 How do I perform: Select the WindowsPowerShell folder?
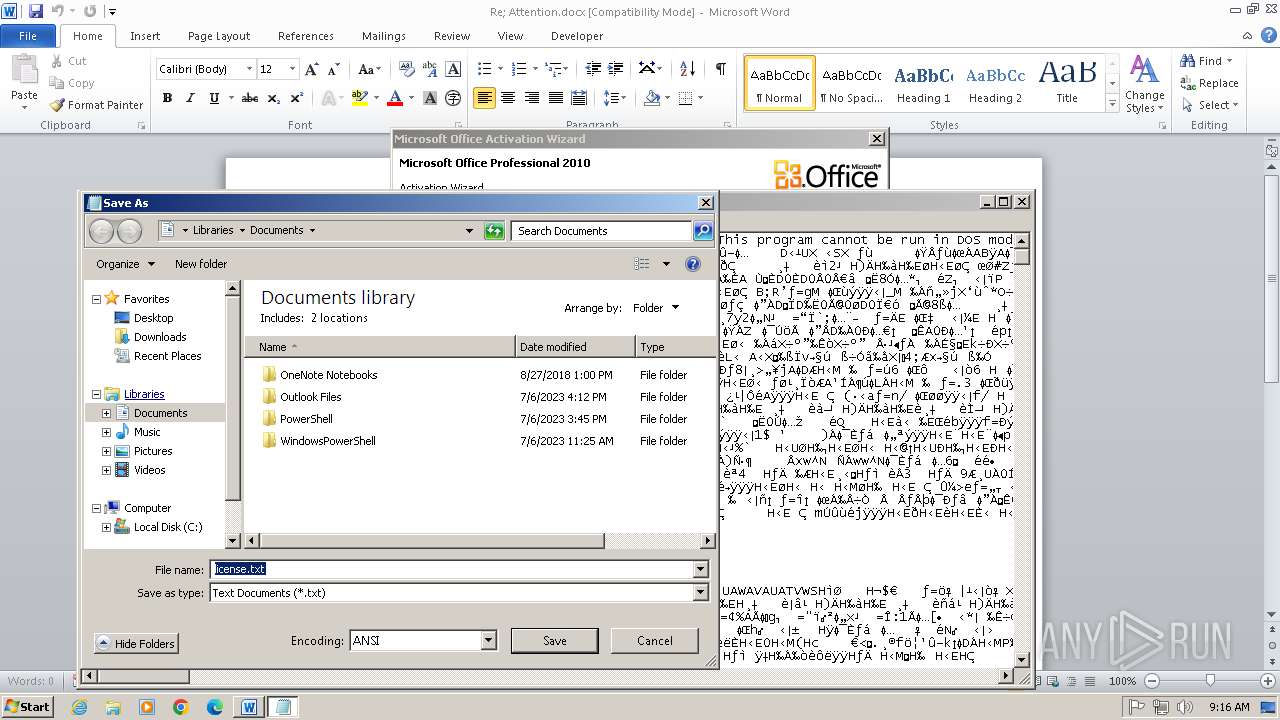pos(327,441)
